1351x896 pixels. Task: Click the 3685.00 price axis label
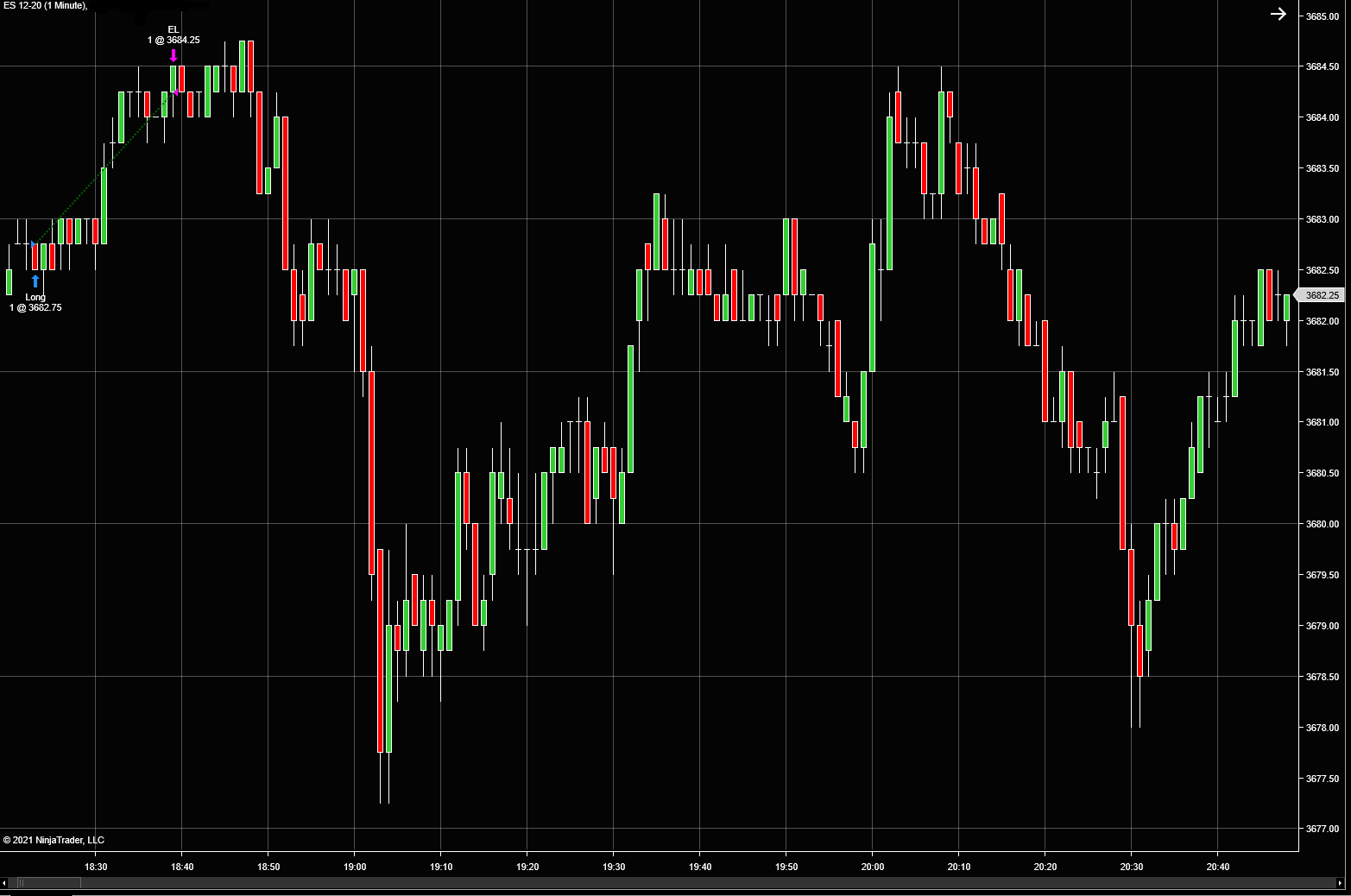click(1323, 16)
